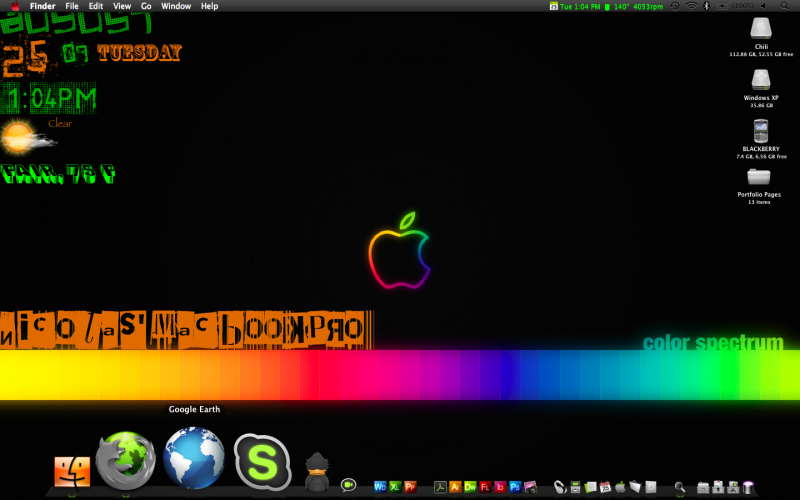Open the Window menu
The image size is (800, 500).
(x=176, y=6)
